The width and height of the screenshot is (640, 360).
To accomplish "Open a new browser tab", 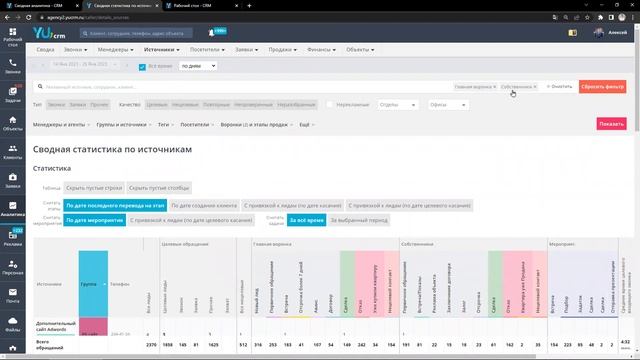I will click(x=249, y=6).
